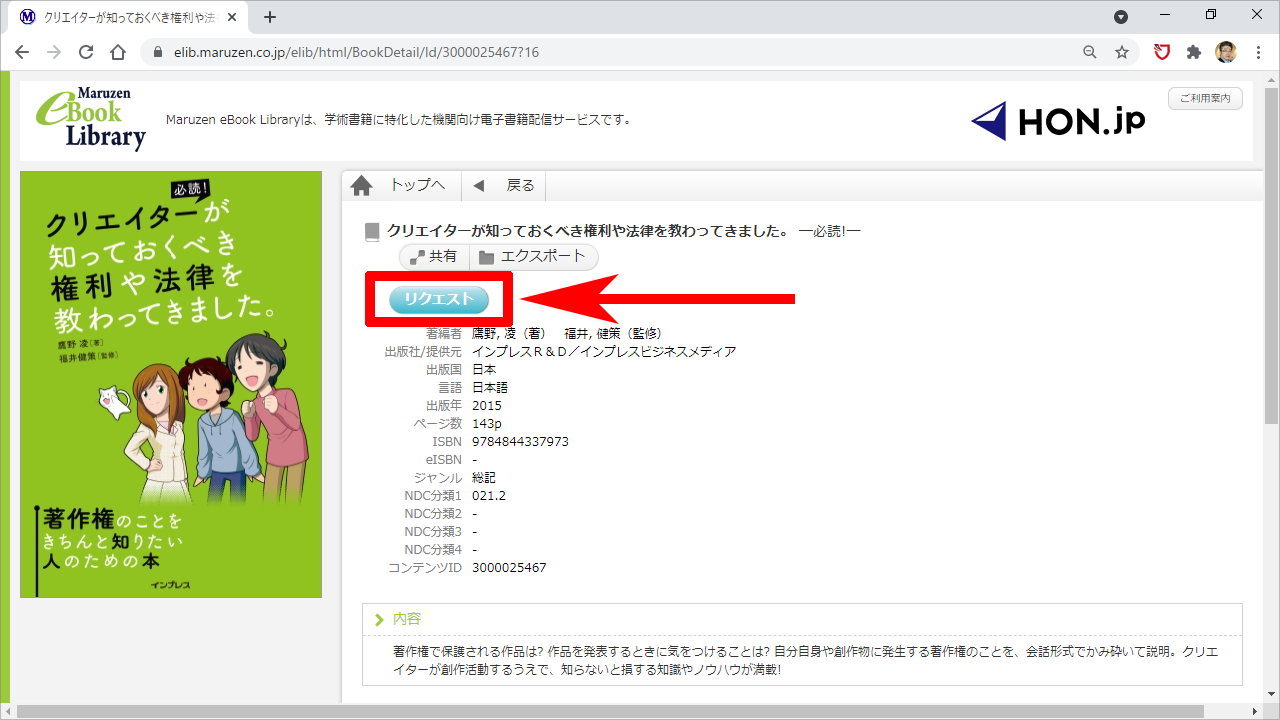Click the M favicon of the current tab
Screen dimensions: 1280x720
[x=27, y=17]
